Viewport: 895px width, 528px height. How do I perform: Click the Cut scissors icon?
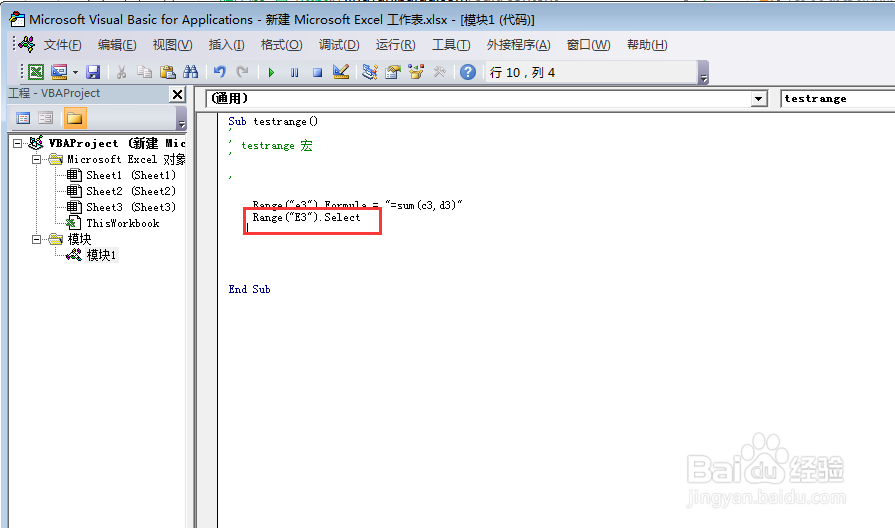click(121, 72)
